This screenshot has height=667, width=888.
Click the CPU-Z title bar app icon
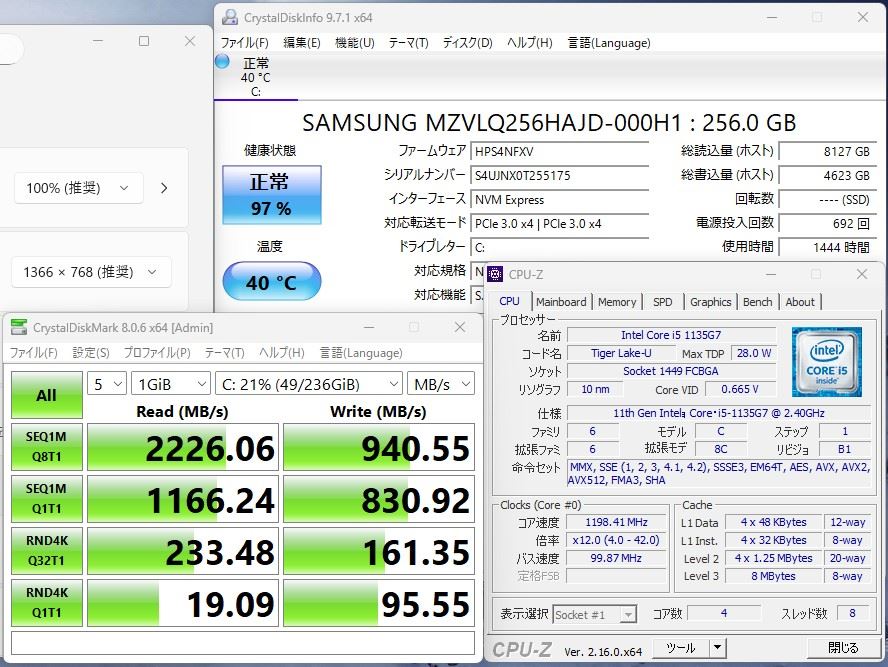[495, 274]
